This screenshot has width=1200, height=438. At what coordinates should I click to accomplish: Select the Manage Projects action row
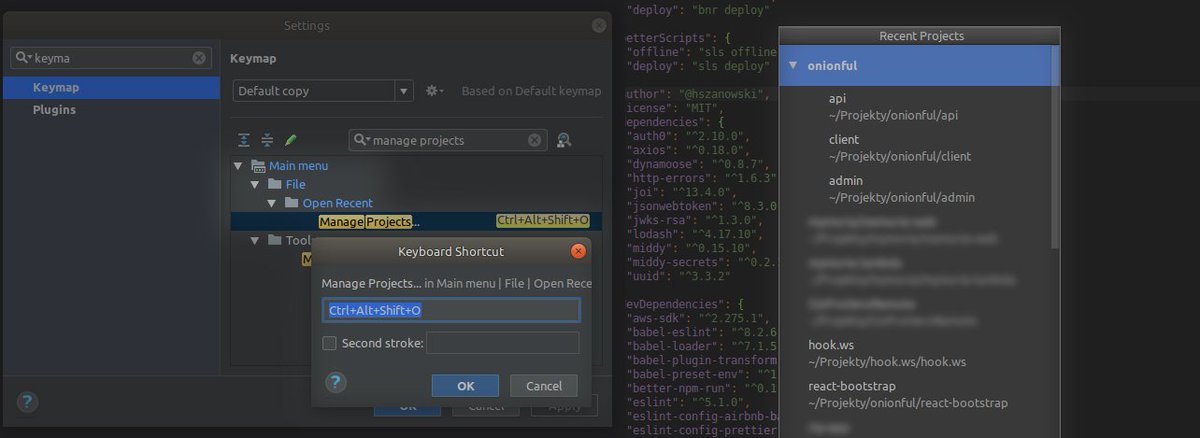[417, 221]
